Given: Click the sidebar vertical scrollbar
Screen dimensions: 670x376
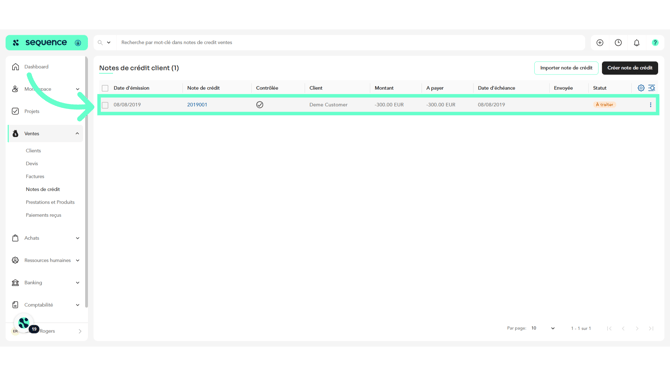Looking at the screenshot, I should 86,182.
